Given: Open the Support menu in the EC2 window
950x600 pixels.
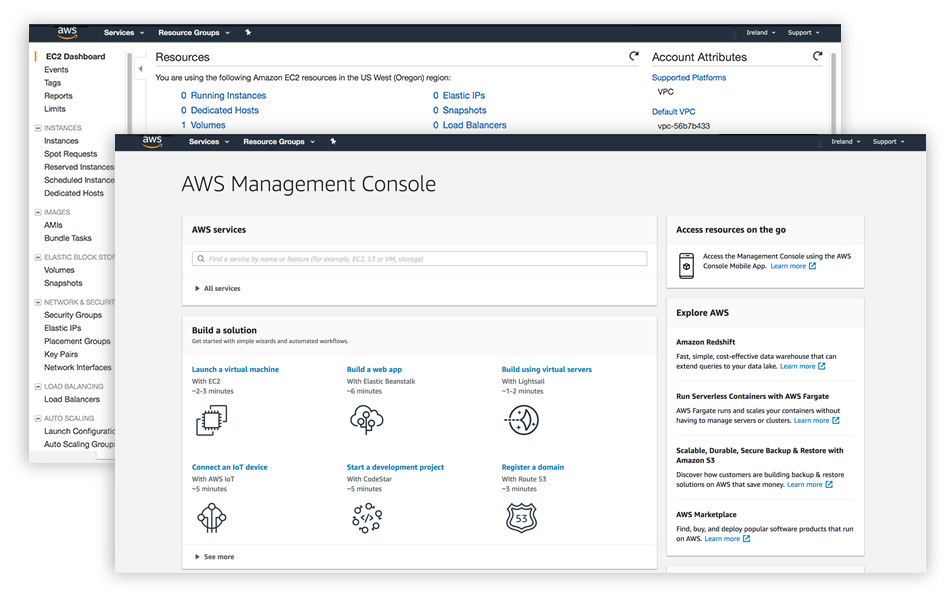Looking at the screenshot, I should coord(804,33).
